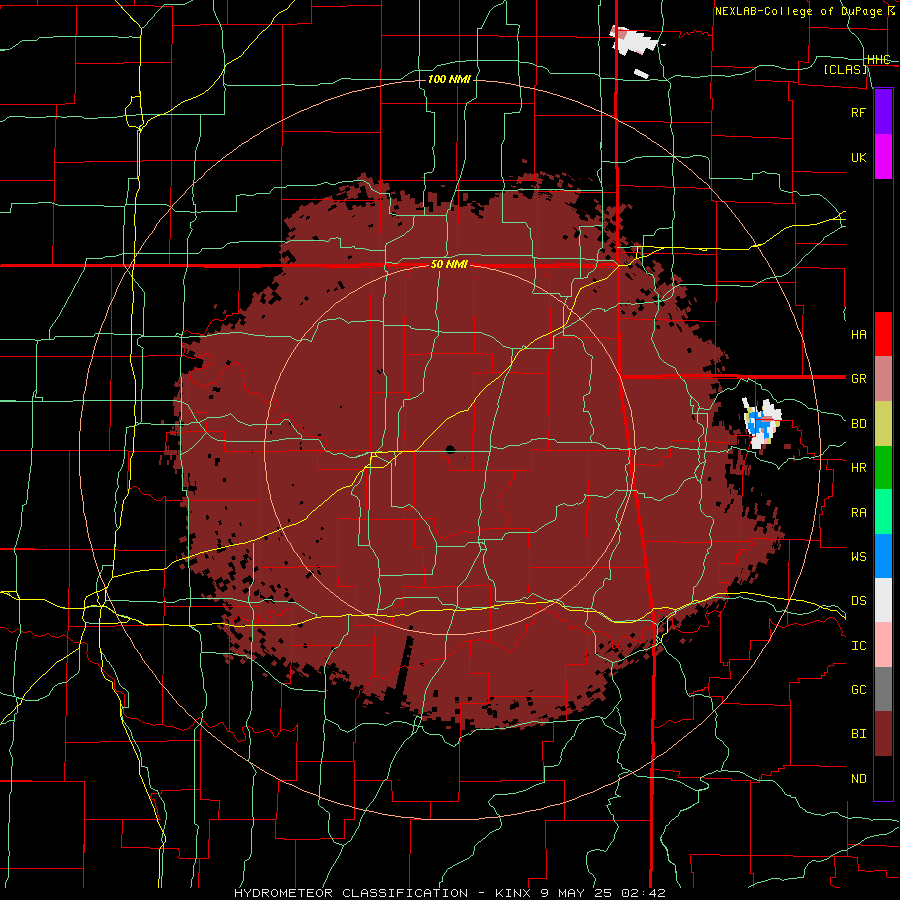
Task: Click the '02:42' timestamp
Action: pos(643,893)
